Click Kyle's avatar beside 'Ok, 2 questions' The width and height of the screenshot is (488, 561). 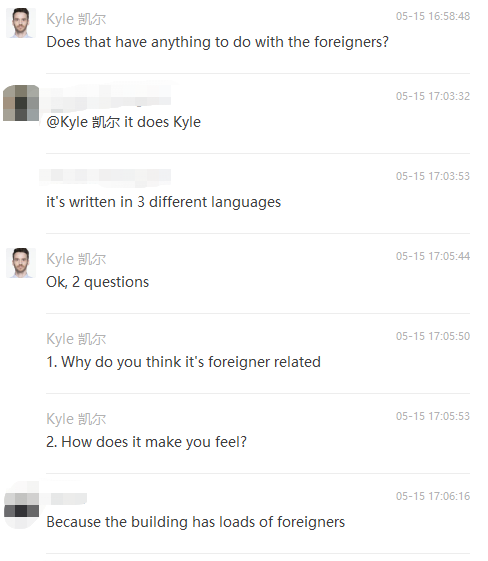(x=21, y=263)
